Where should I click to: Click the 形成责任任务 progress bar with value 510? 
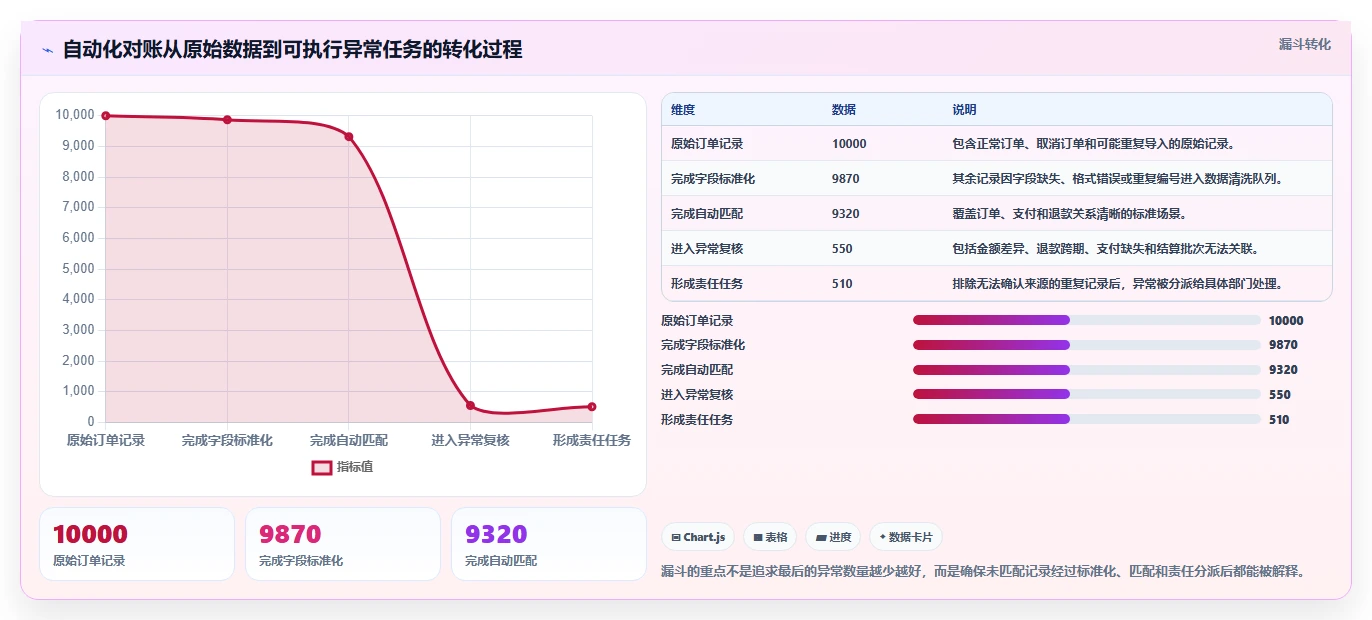(1086, 419)
